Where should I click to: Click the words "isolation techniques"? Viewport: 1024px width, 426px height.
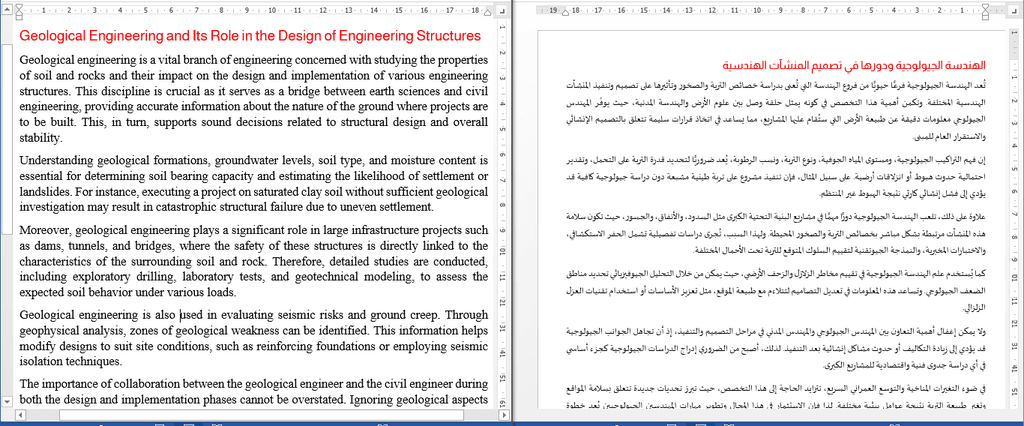[71, 362]
